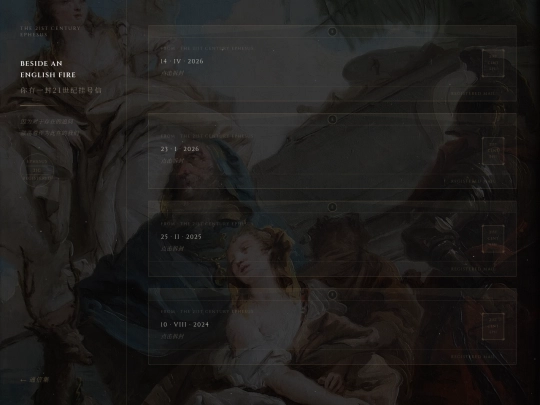Click the round Ephesus postmark in the sidebar
The width and height of the screenshot is (540, 405).
pos(37,170)
